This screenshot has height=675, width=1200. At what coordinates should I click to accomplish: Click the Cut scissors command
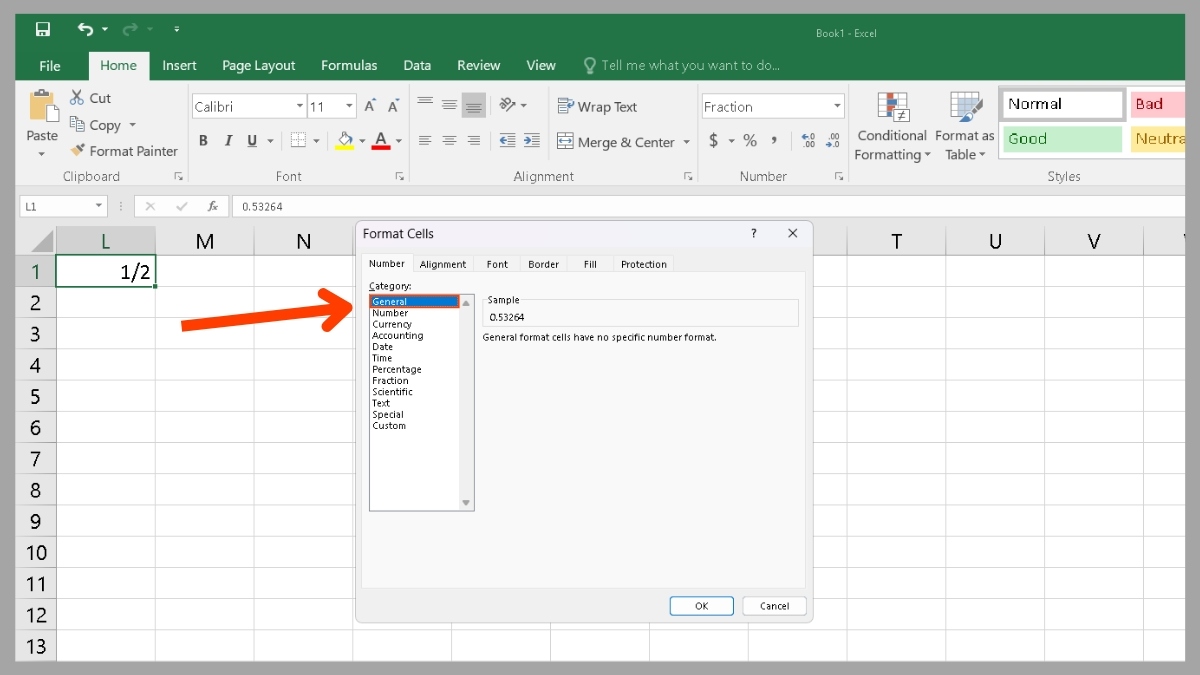(90, 98)
